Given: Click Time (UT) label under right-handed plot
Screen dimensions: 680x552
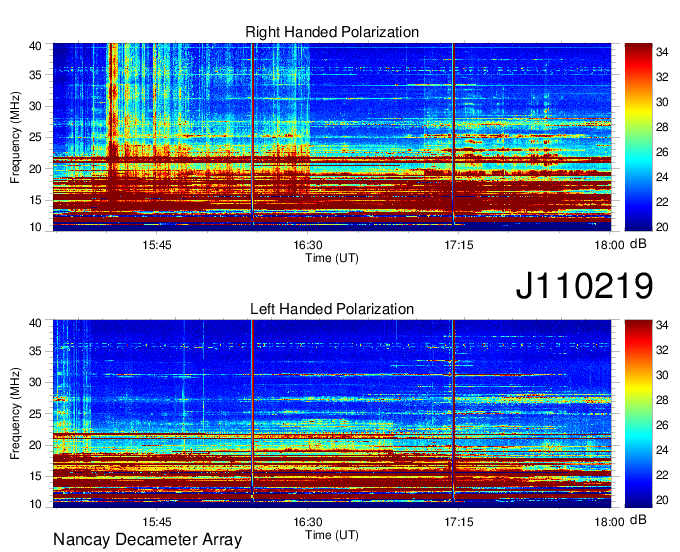Looking at the screenshot, I should point(332,258).
